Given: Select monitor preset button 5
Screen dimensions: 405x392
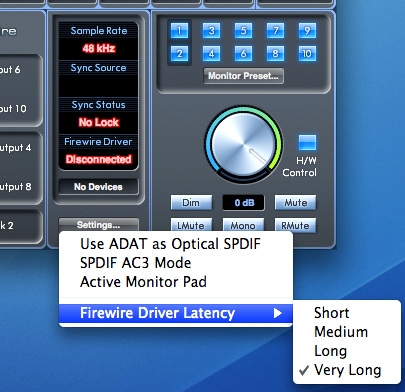Looking at the screenshot, I should (243, 31).
